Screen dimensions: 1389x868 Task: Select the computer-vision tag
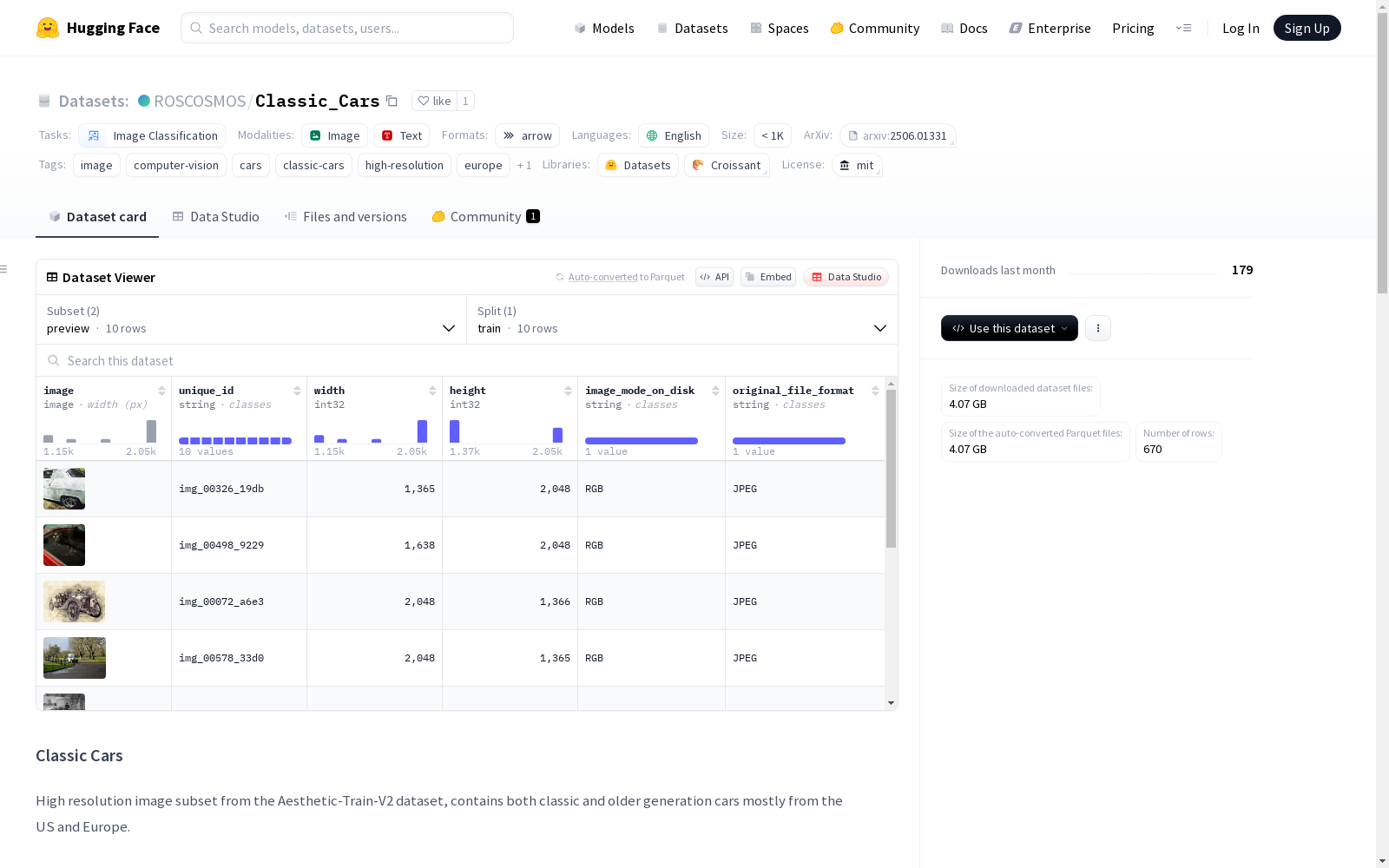176,165
